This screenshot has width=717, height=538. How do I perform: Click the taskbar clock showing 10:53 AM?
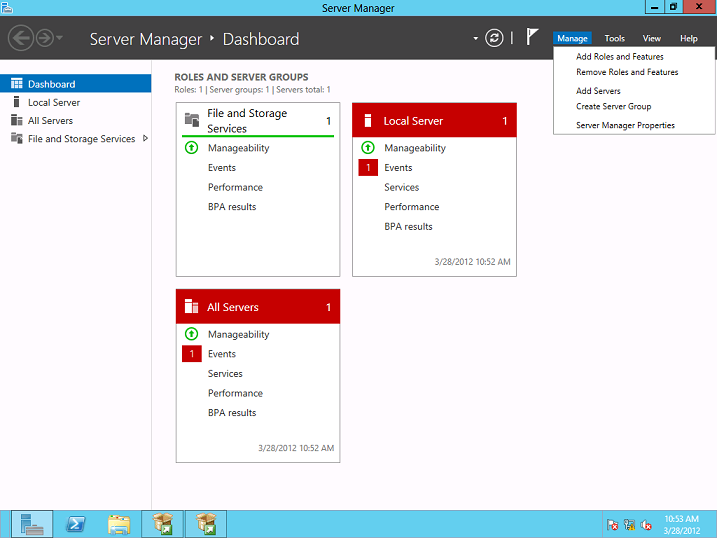[681, 524]
